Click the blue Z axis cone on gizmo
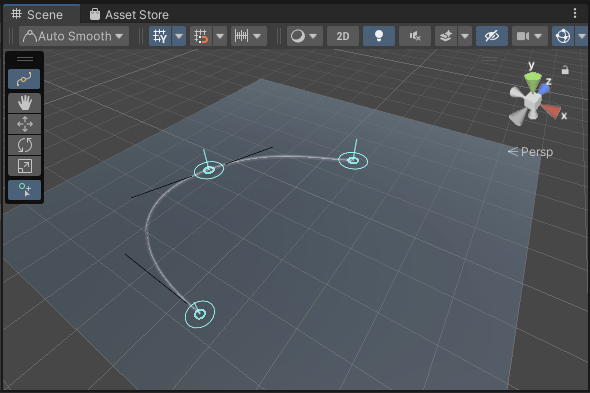Screen dimensions: 590x393 (x=544, y=89)
